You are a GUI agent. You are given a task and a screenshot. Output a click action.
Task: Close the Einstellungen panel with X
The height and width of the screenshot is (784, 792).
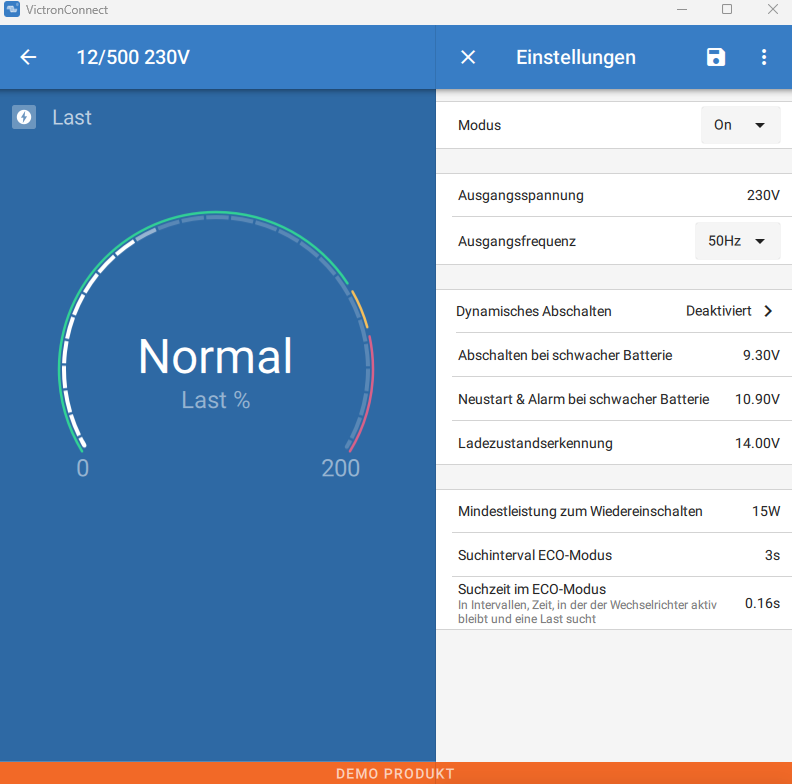[x=468, y=57]
